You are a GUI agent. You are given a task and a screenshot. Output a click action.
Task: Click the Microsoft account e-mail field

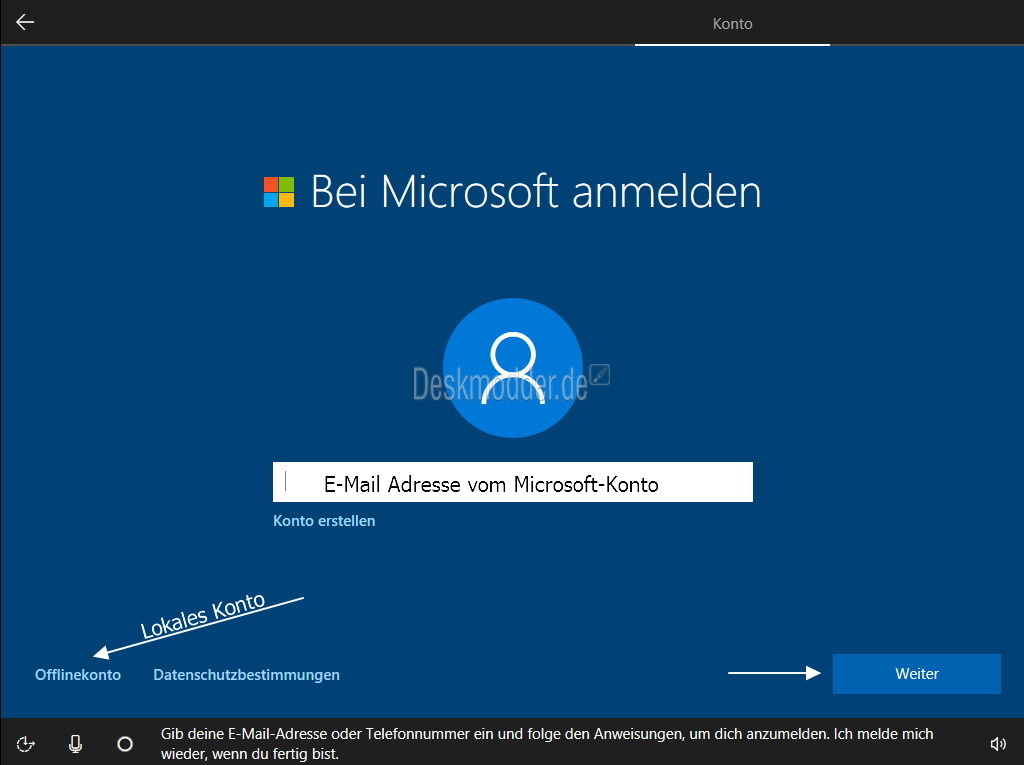(513, 482)
